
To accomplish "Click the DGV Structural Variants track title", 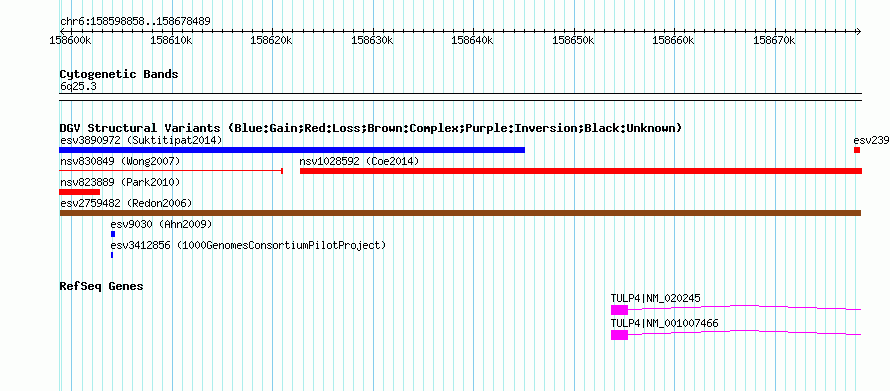I will click(371, 128).
